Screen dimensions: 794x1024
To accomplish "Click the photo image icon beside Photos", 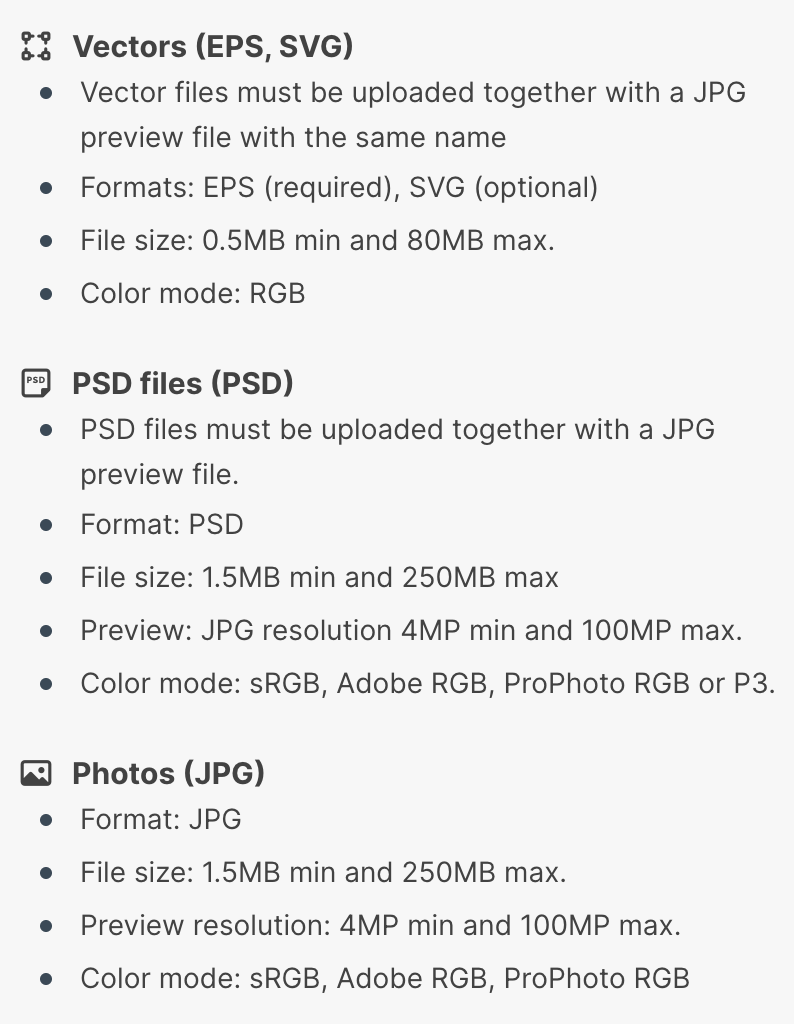I will coord(36,773).
